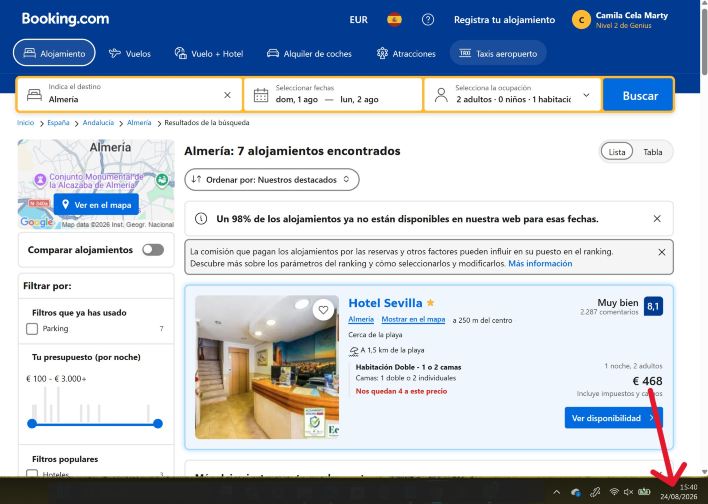This screenshot has width=708, height=504.
Task: Open Más información link
Action: click(540, 263)
